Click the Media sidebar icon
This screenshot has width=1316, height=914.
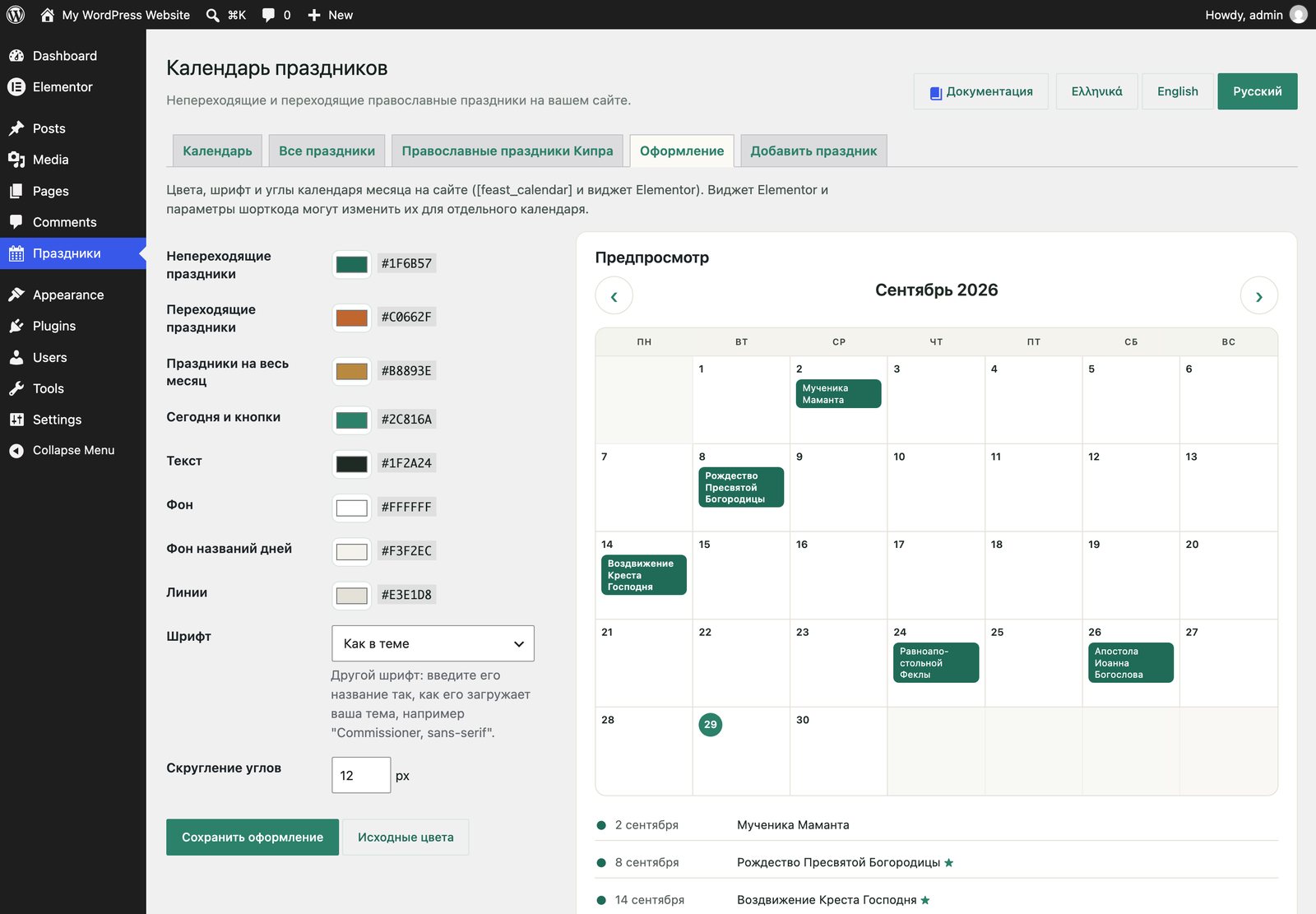tap(16, 160)
